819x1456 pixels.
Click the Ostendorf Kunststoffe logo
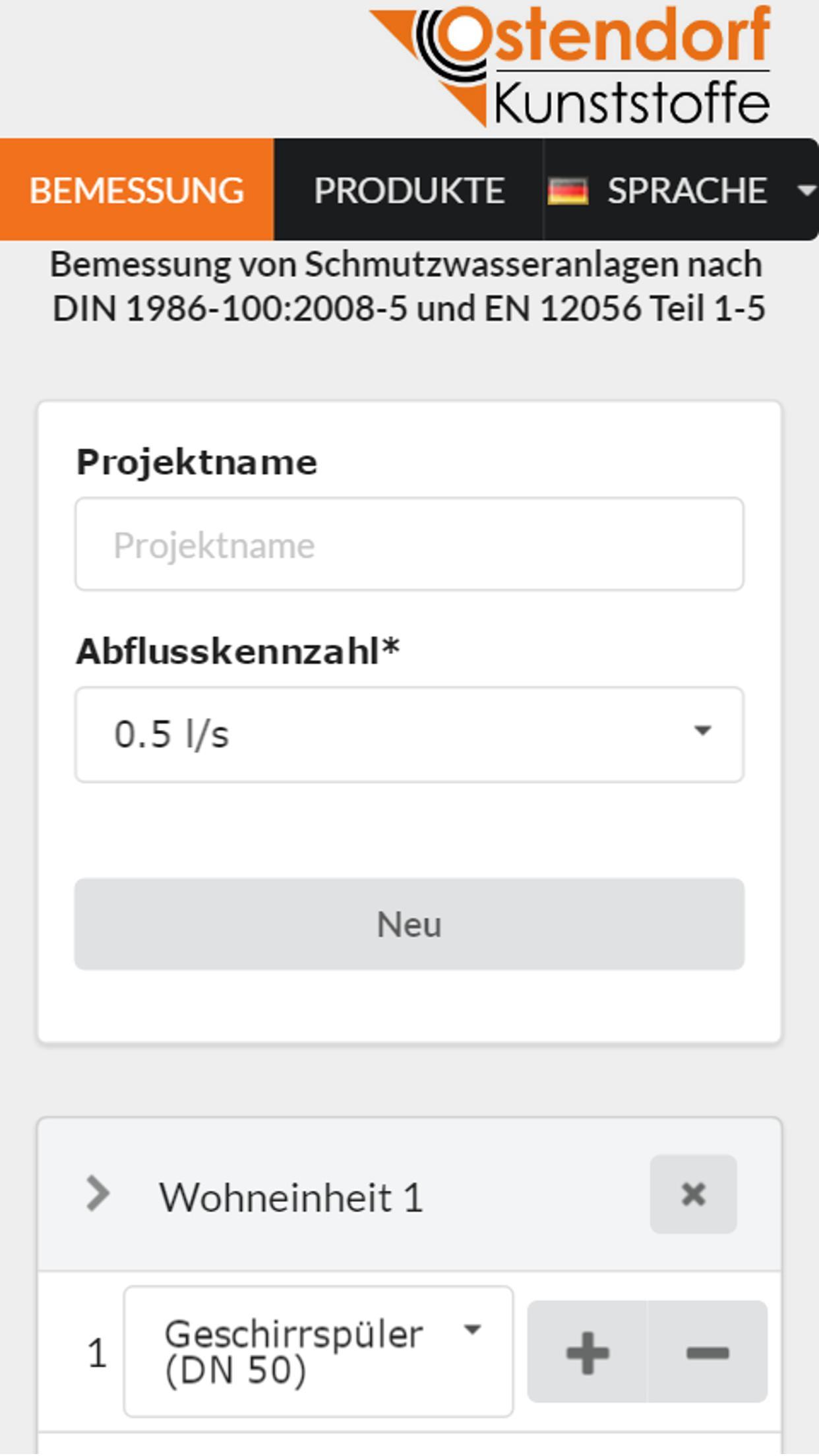click(x=570, y=65)
